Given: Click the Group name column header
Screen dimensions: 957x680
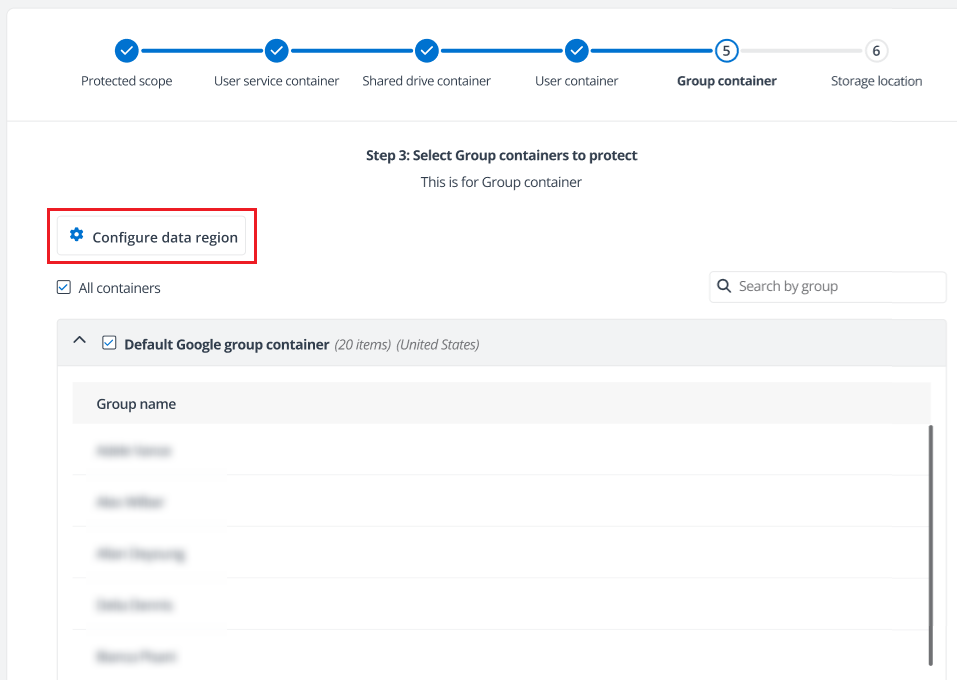Looking at the screenshot, I should (x=136, y=403).
